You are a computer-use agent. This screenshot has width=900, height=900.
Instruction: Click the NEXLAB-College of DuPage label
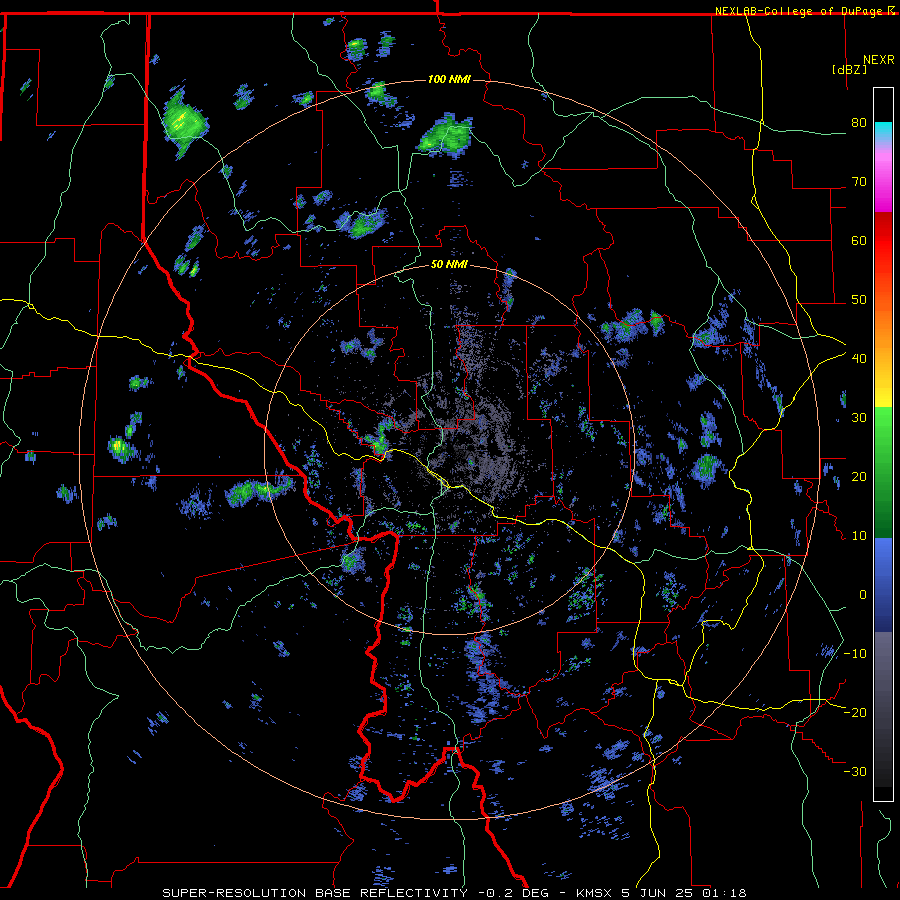coord(798,11)
